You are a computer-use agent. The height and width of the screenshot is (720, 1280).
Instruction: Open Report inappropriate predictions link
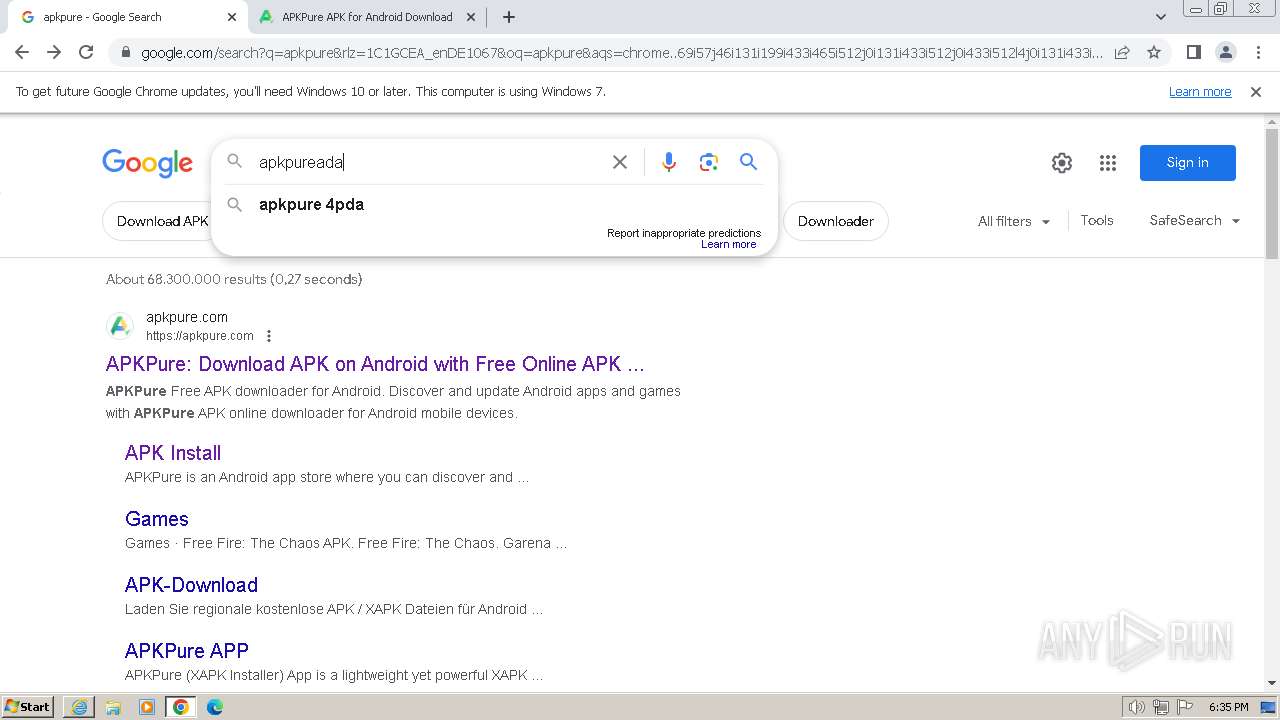click(x=684, y=233)
